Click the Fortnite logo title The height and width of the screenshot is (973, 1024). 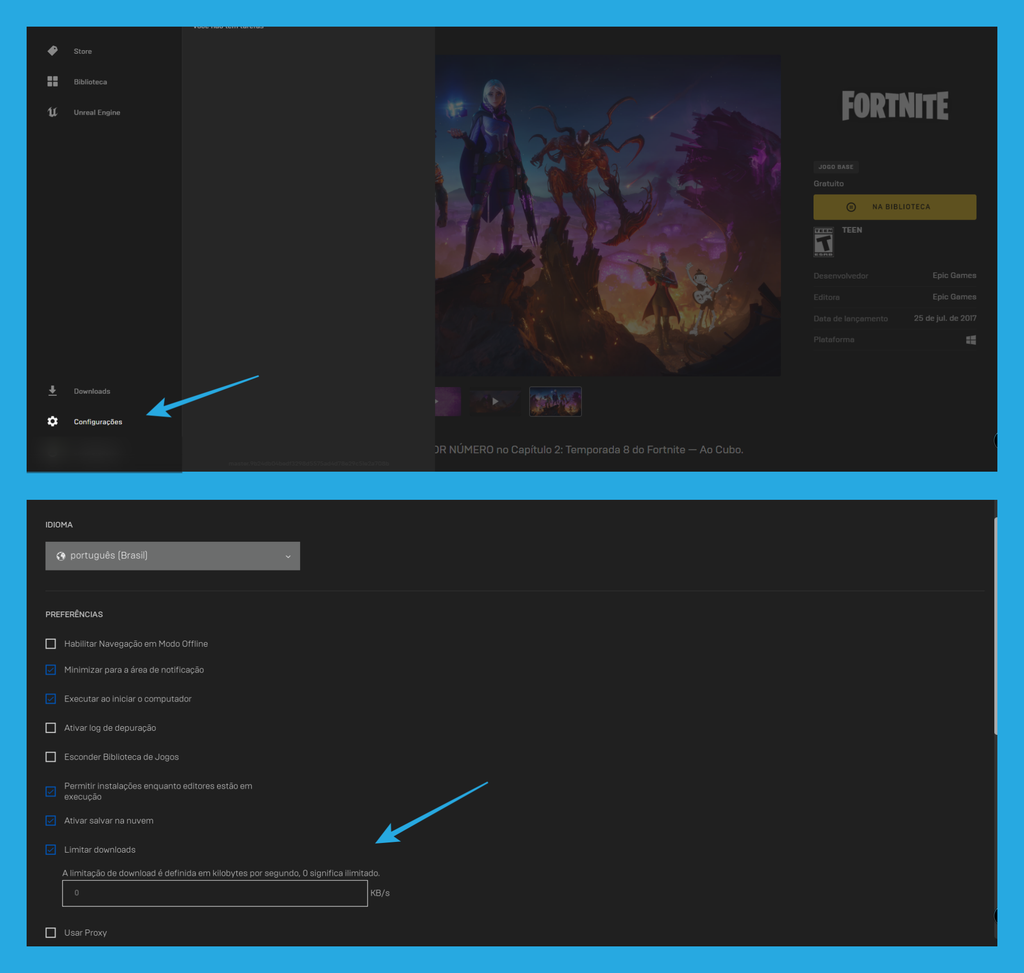tap(895, 106)
